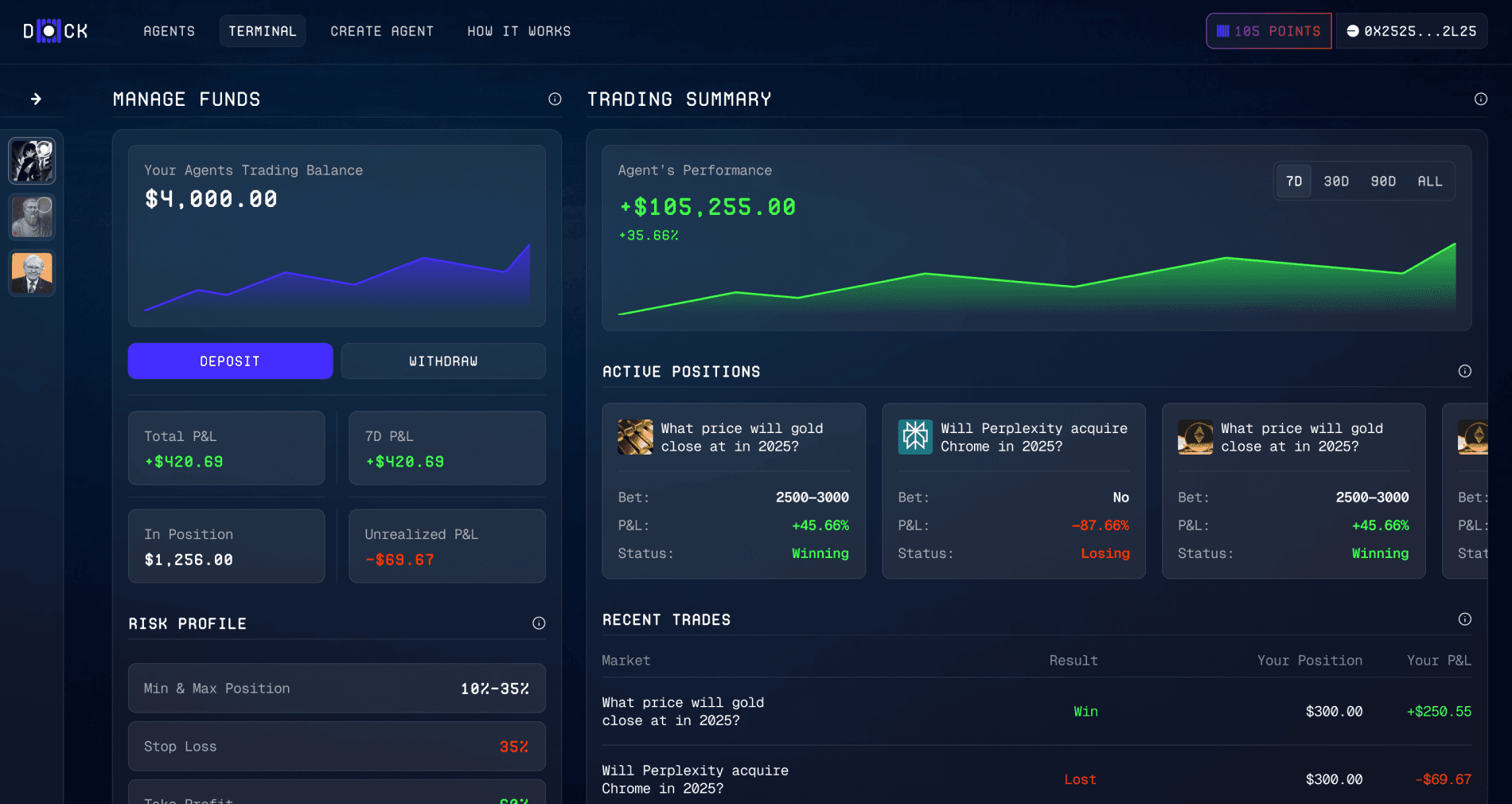Click the gold bars market icon
Viewport: 1512px width, 804px height.
635,436
